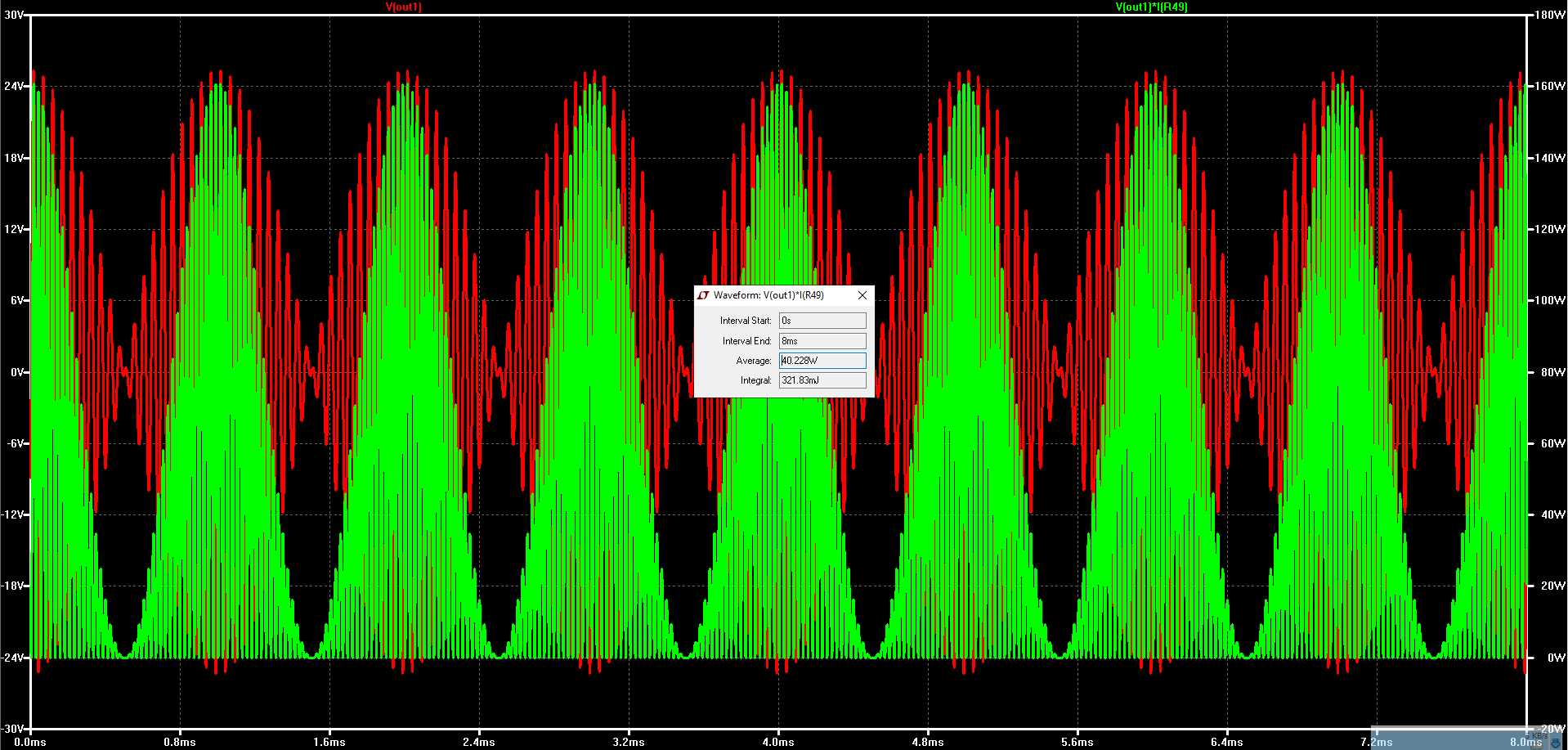The width and height of the screenshot is (1568, 750).
Task: Click the 4.8ms label on the time axis
Action: (x=928, y=742)
